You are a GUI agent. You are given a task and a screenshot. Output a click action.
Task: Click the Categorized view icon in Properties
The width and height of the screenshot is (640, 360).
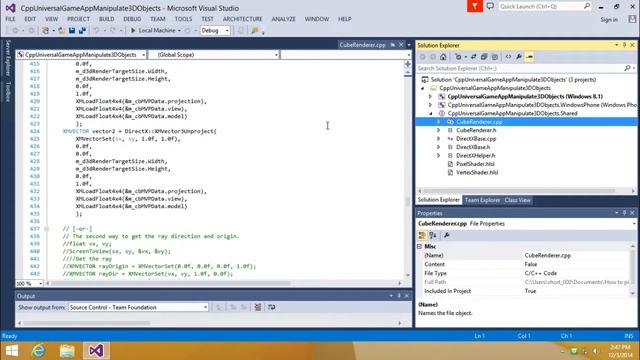(422, 235)
